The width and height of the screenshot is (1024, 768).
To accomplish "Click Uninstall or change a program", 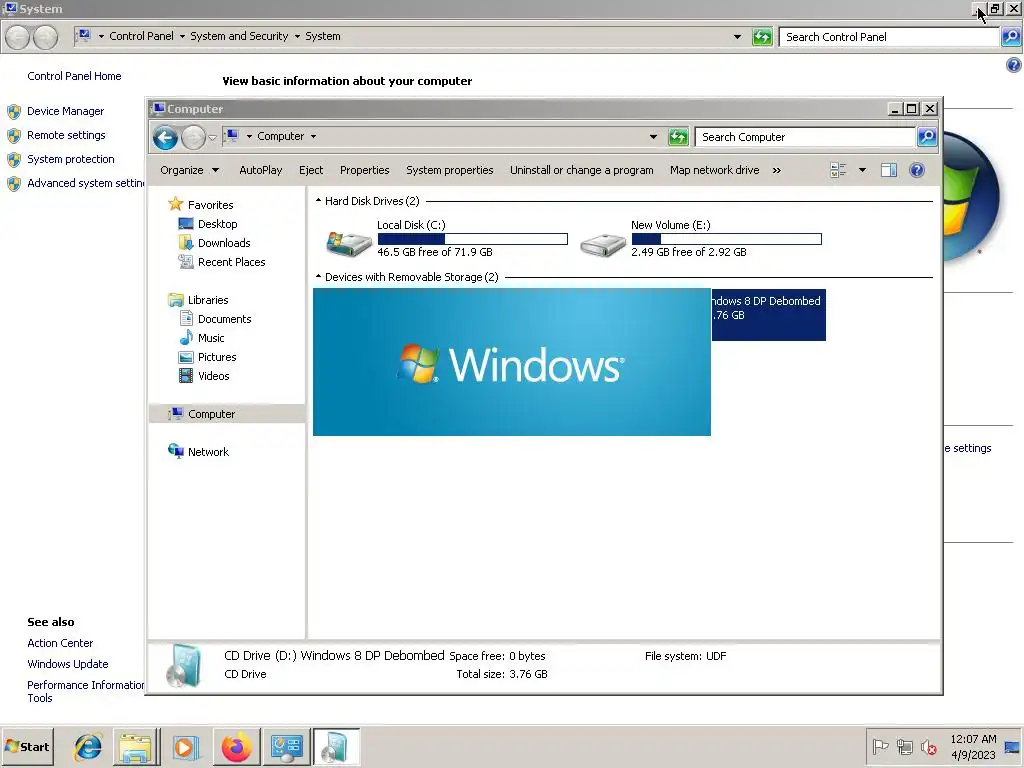I will pos(581,170).
